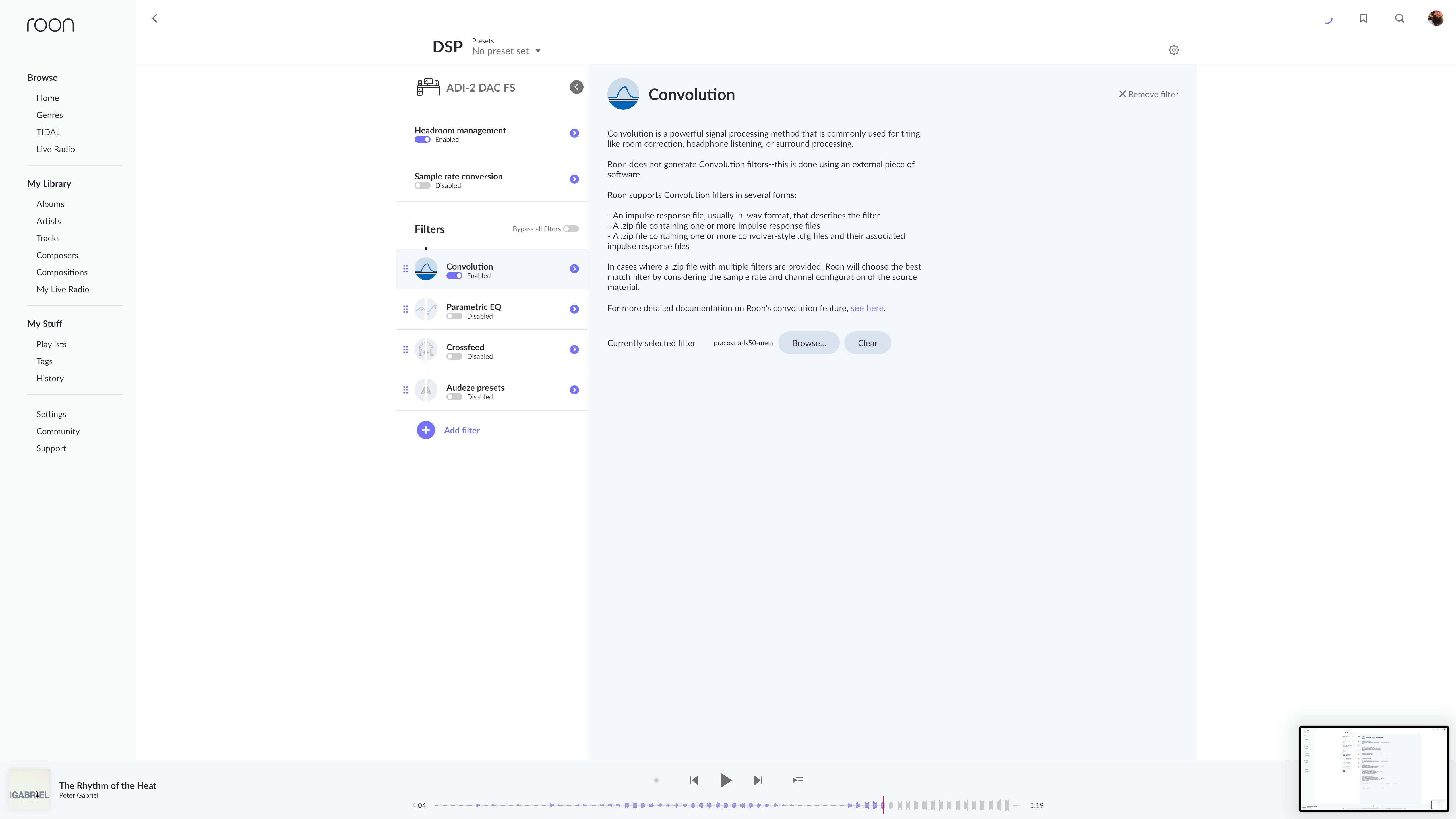Open Artists in My Library
This screenshot has height=819, width=1456.
(49, 221)
